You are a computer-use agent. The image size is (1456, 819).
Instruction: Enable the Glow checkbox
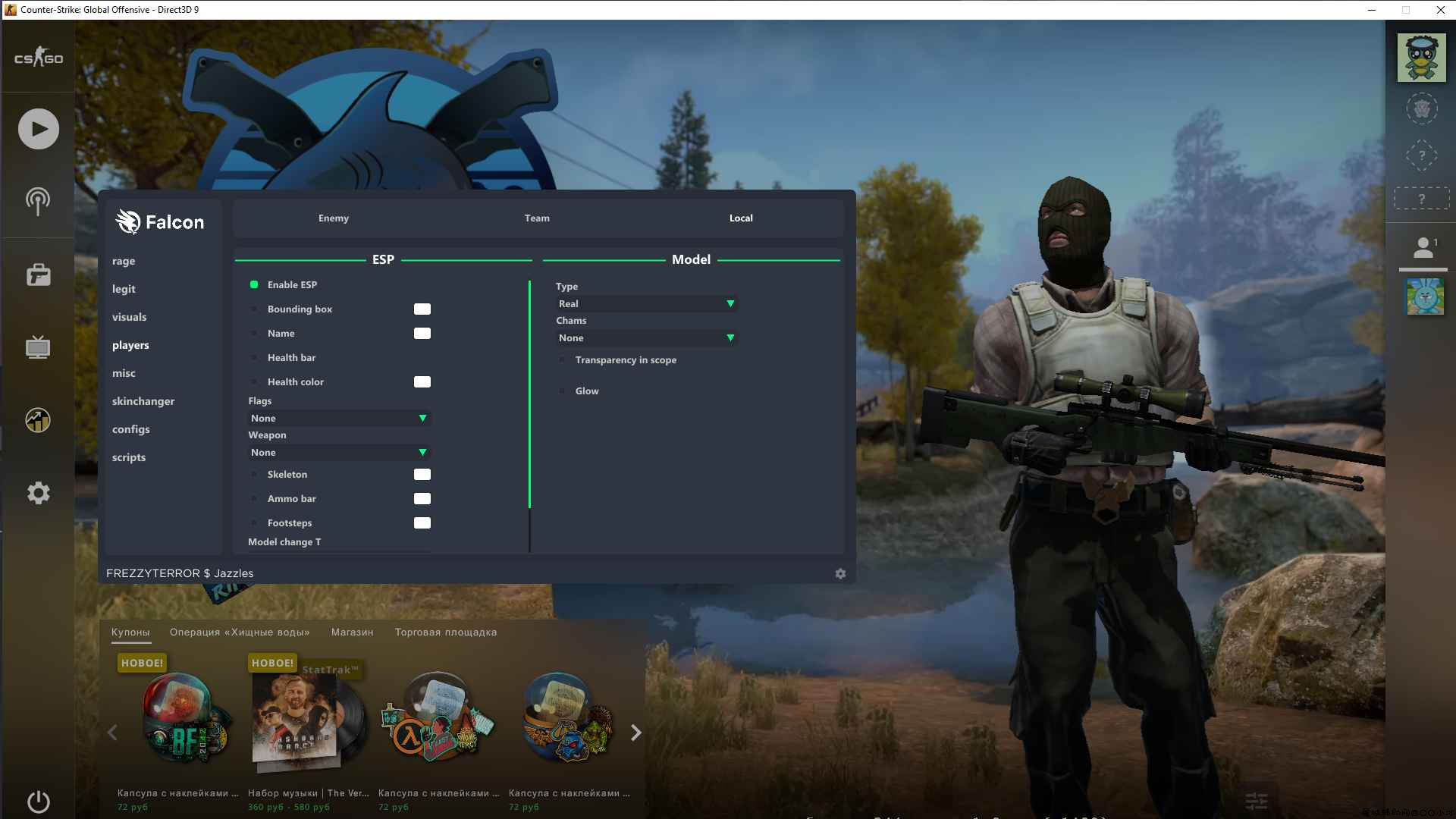(x=562, y=391)
